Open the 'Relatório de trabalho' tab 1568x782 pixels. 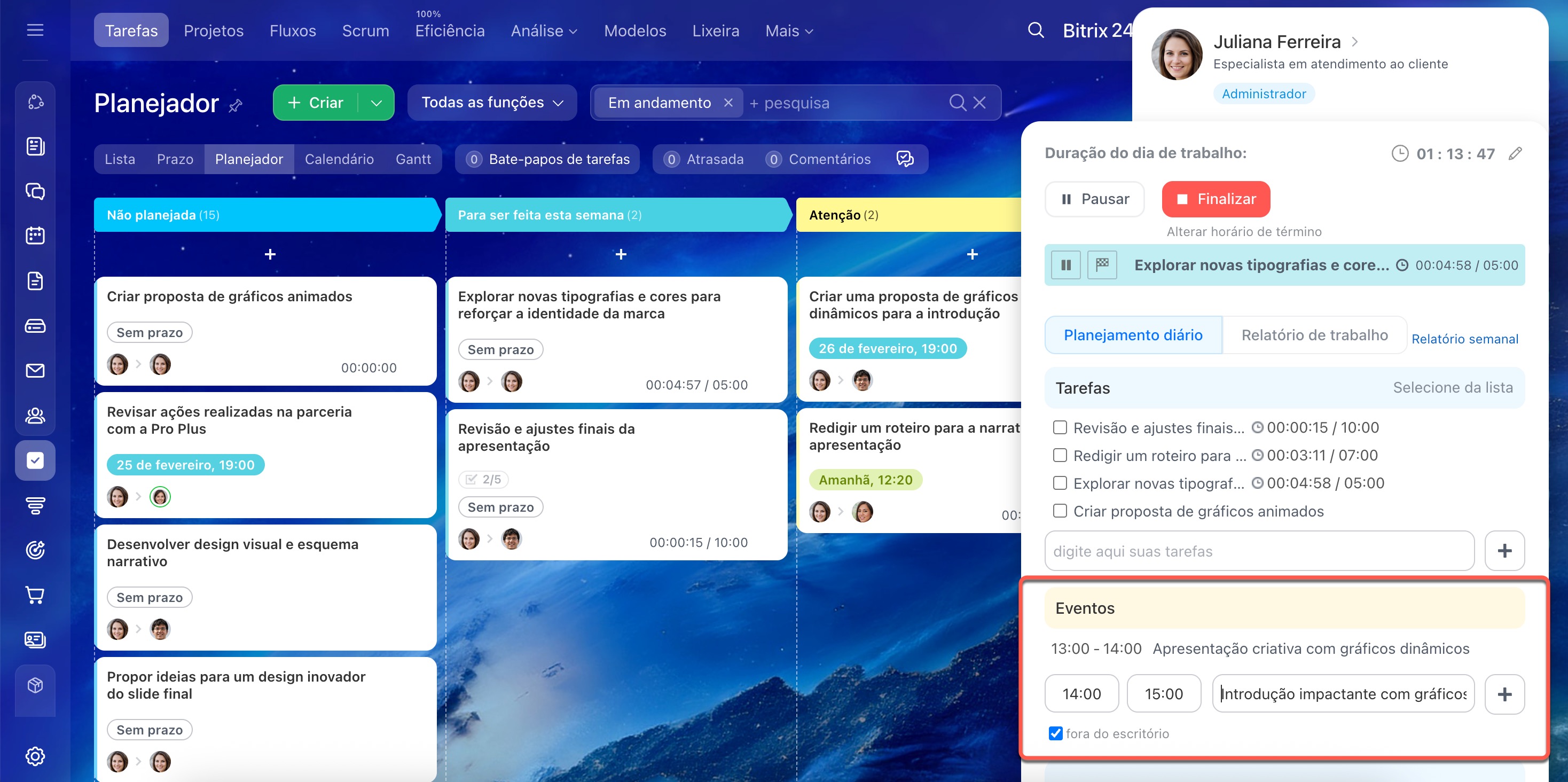[1314, 335]
